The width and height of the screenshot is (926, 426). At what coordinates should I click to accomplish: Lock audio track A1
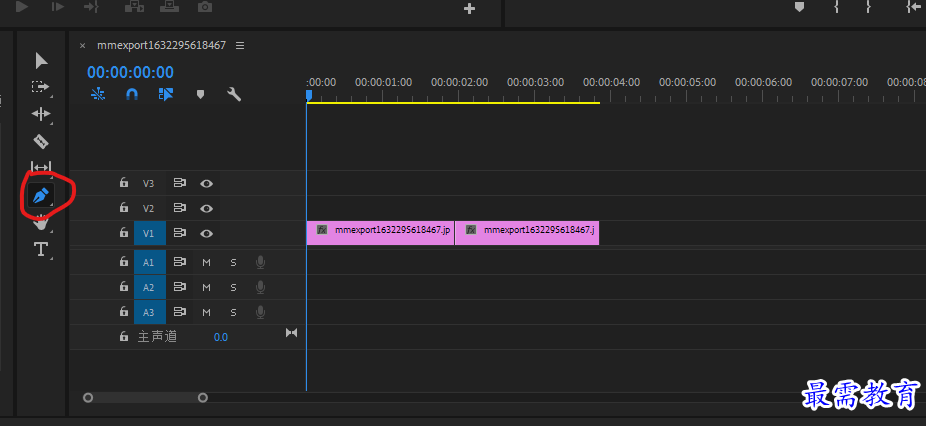(x=123, y=261)
